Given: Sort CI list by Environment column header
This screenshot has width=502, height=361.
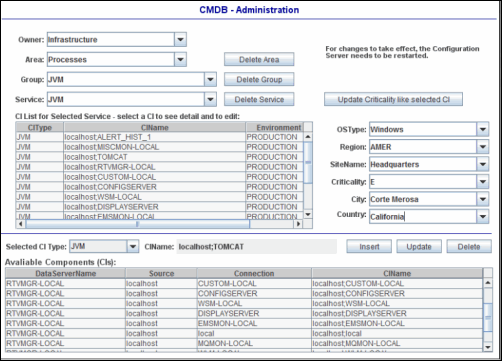Looking at the screenshot, I should pyautogui.click(x=275, y=127).
